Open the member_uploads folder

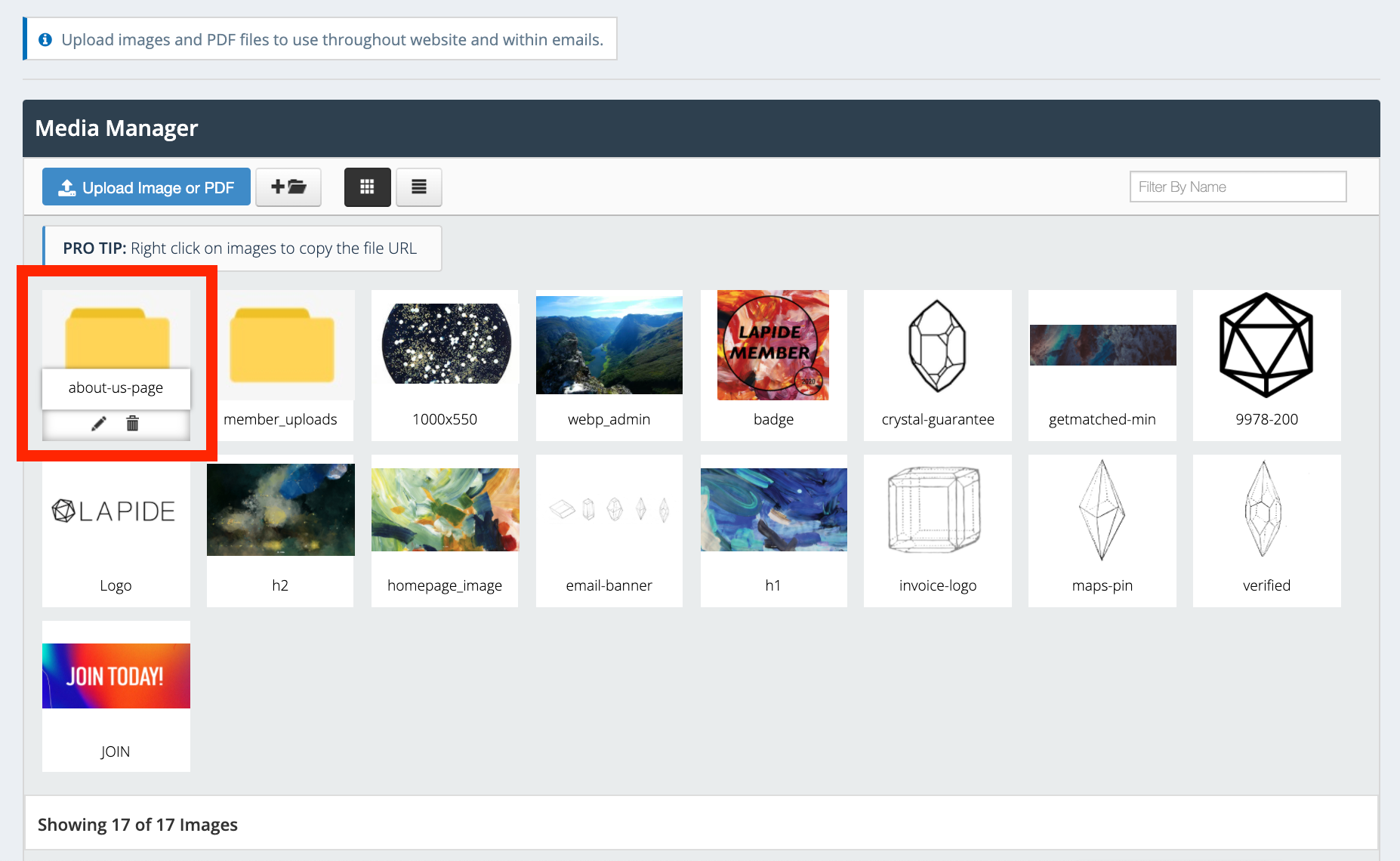pos(280,345)
